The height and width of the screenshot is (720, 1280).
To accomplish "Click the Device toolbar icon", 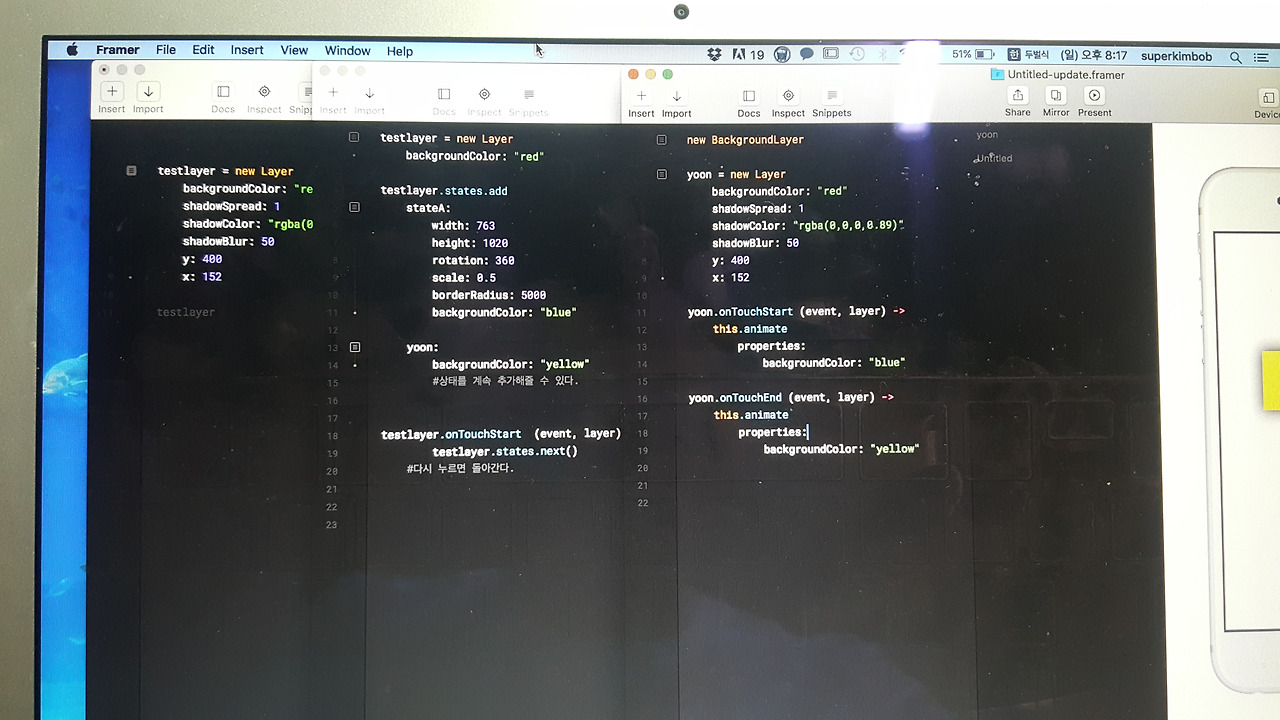I will [1268, 102].
